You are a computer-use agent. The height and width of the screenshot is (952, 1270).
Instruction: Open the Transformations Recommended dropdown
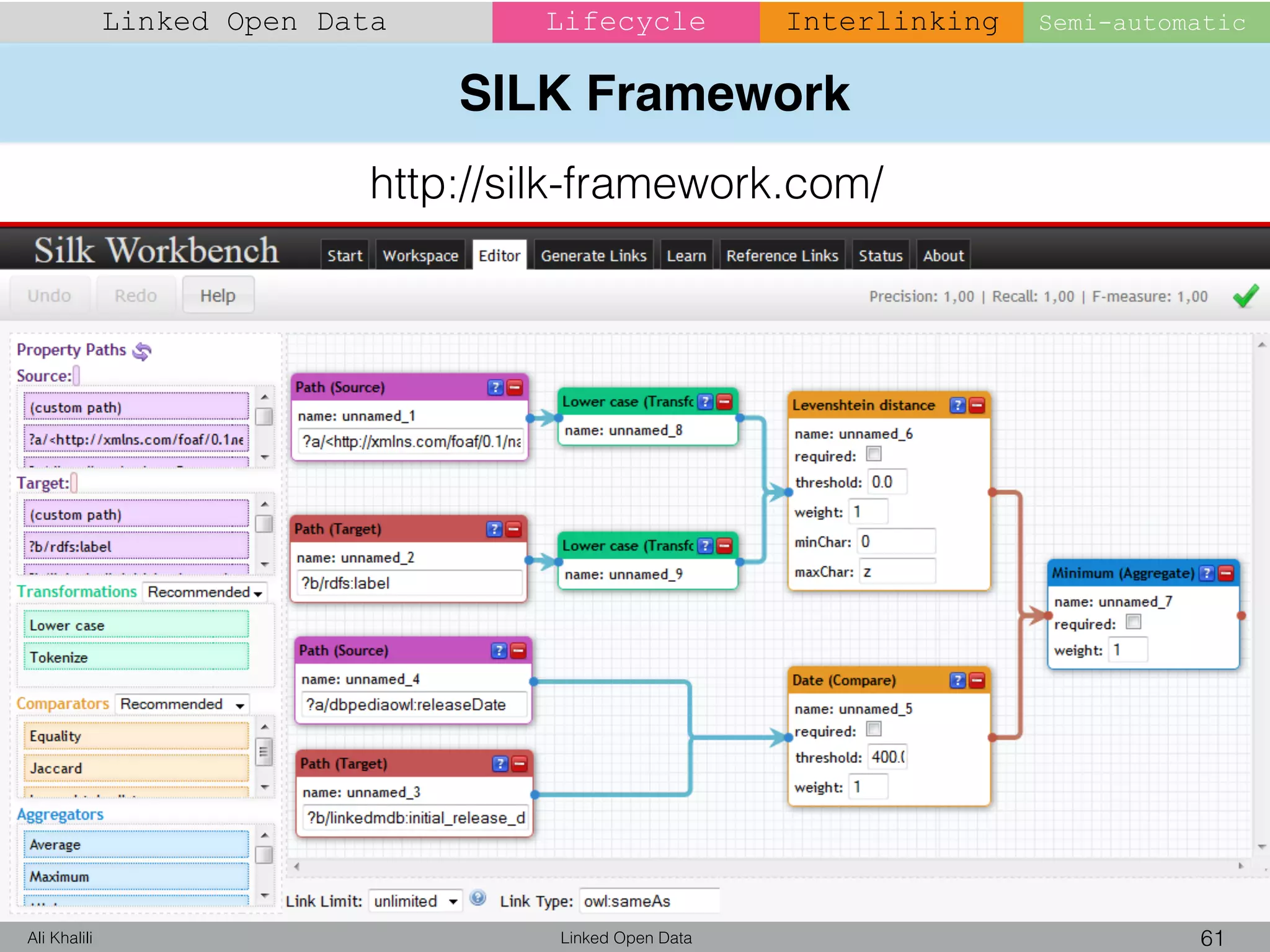click(205, 593)
